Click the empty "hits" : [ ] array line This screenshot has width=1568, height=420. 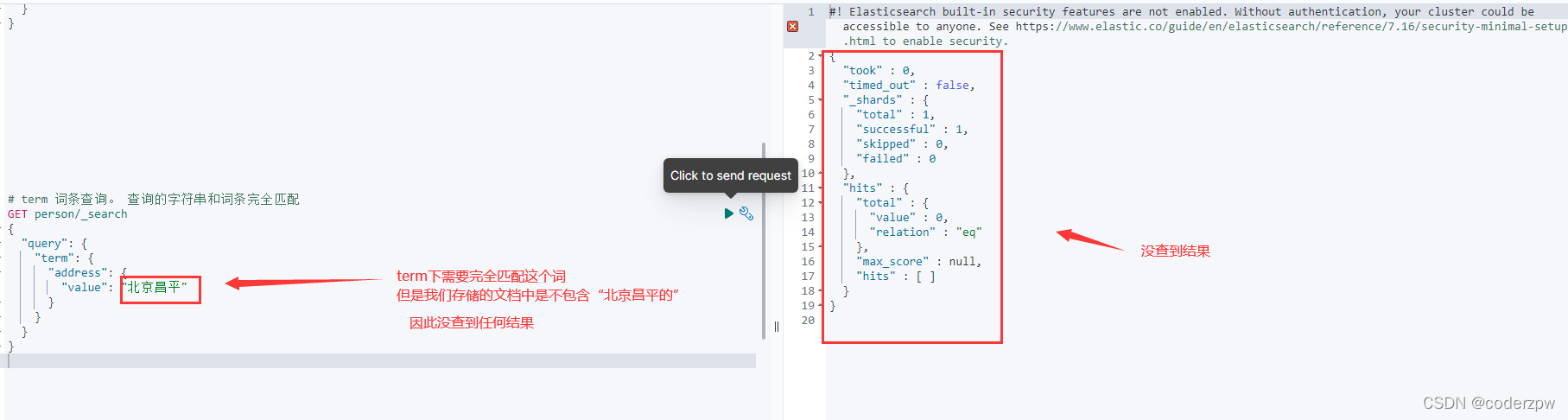896,277
